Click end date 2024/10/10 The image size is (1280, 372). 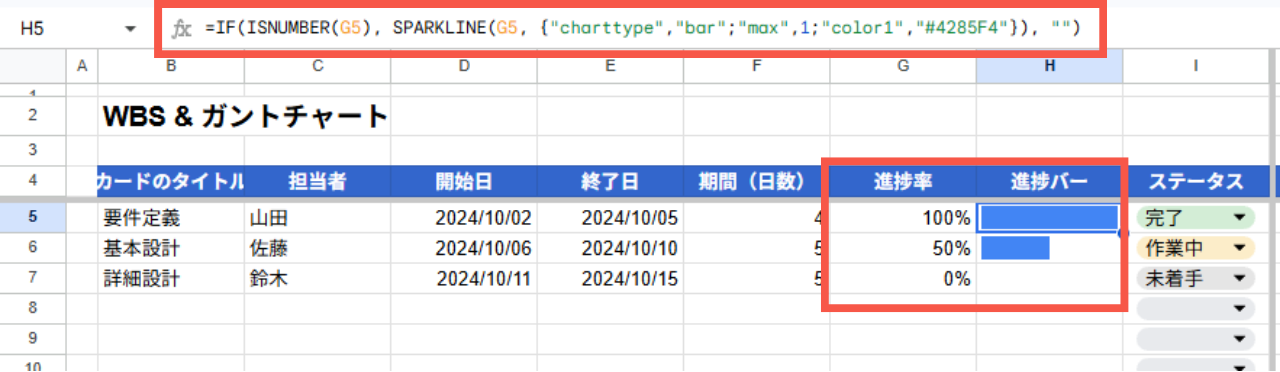click(610, 248)
